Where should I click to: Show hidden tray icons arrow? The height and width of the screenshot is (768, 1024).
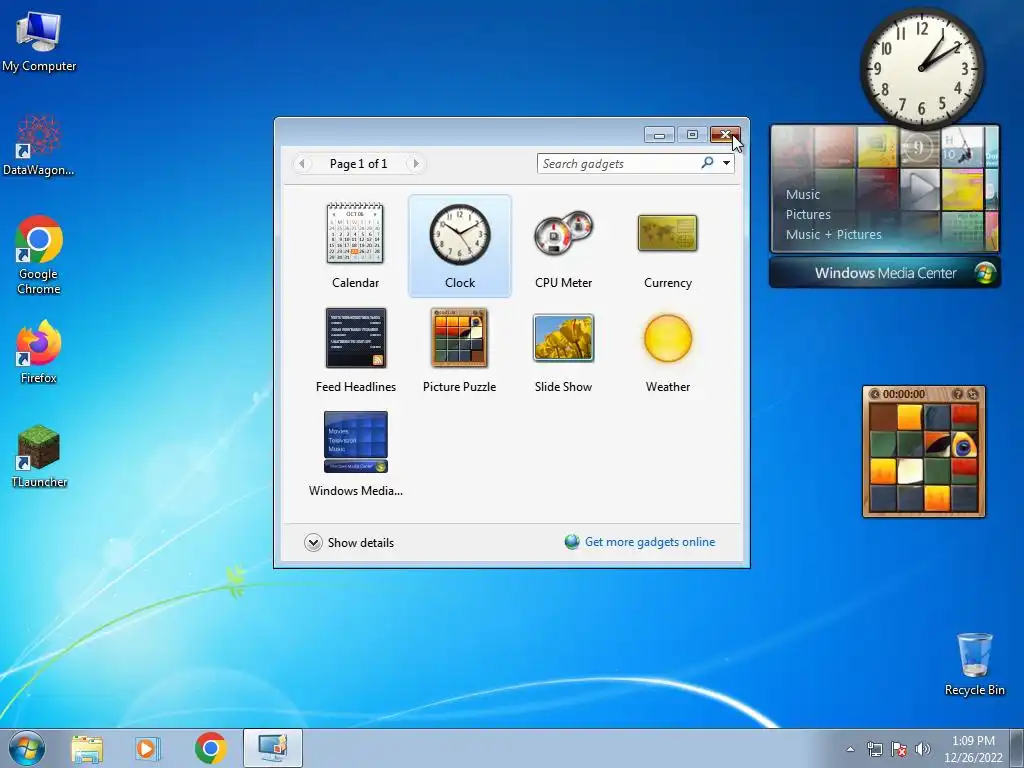click(850, 749)
